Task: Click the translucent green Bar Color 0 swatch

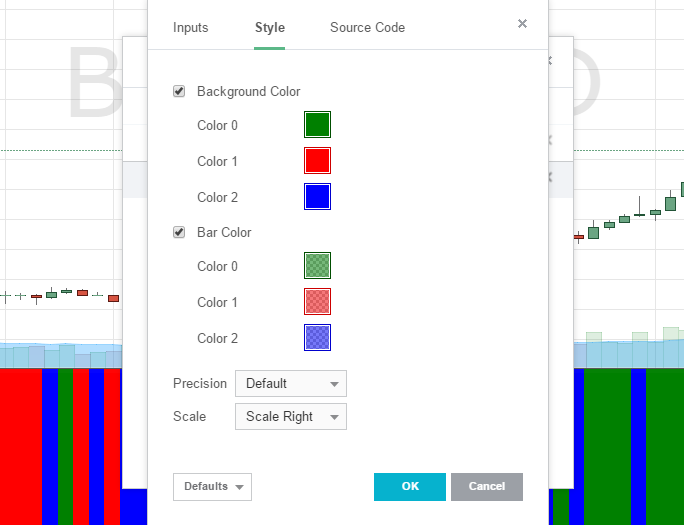Action: coord(317,266)
